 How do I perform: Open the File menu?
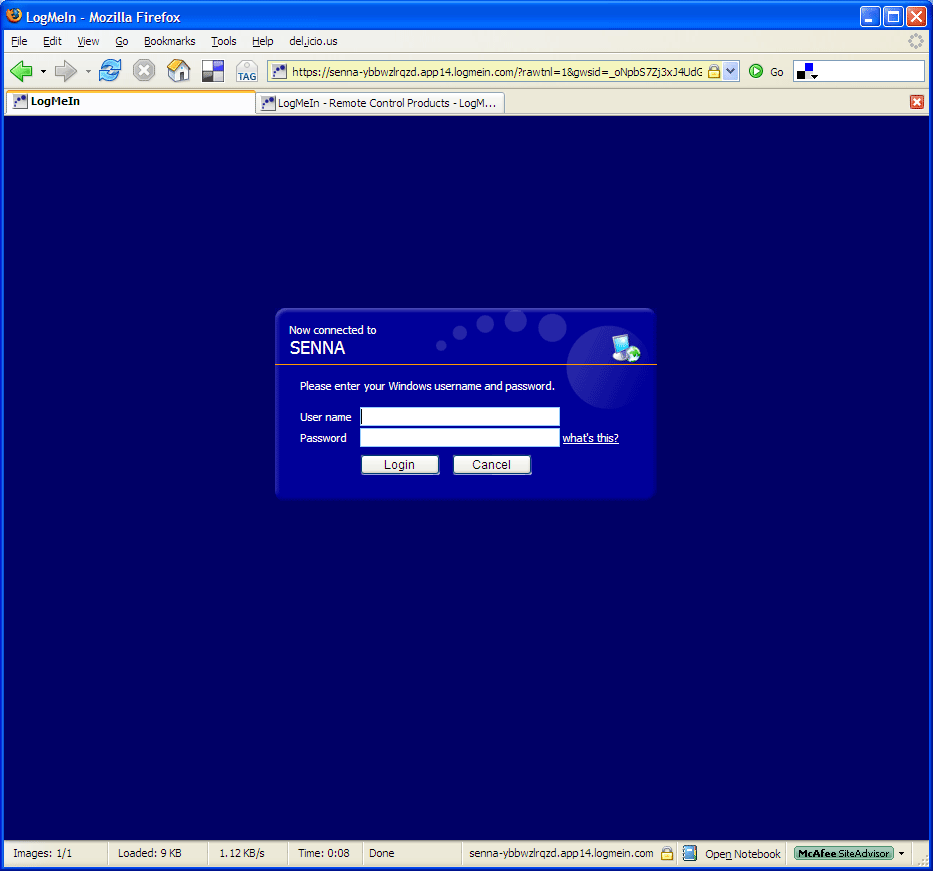click(19, 41)
